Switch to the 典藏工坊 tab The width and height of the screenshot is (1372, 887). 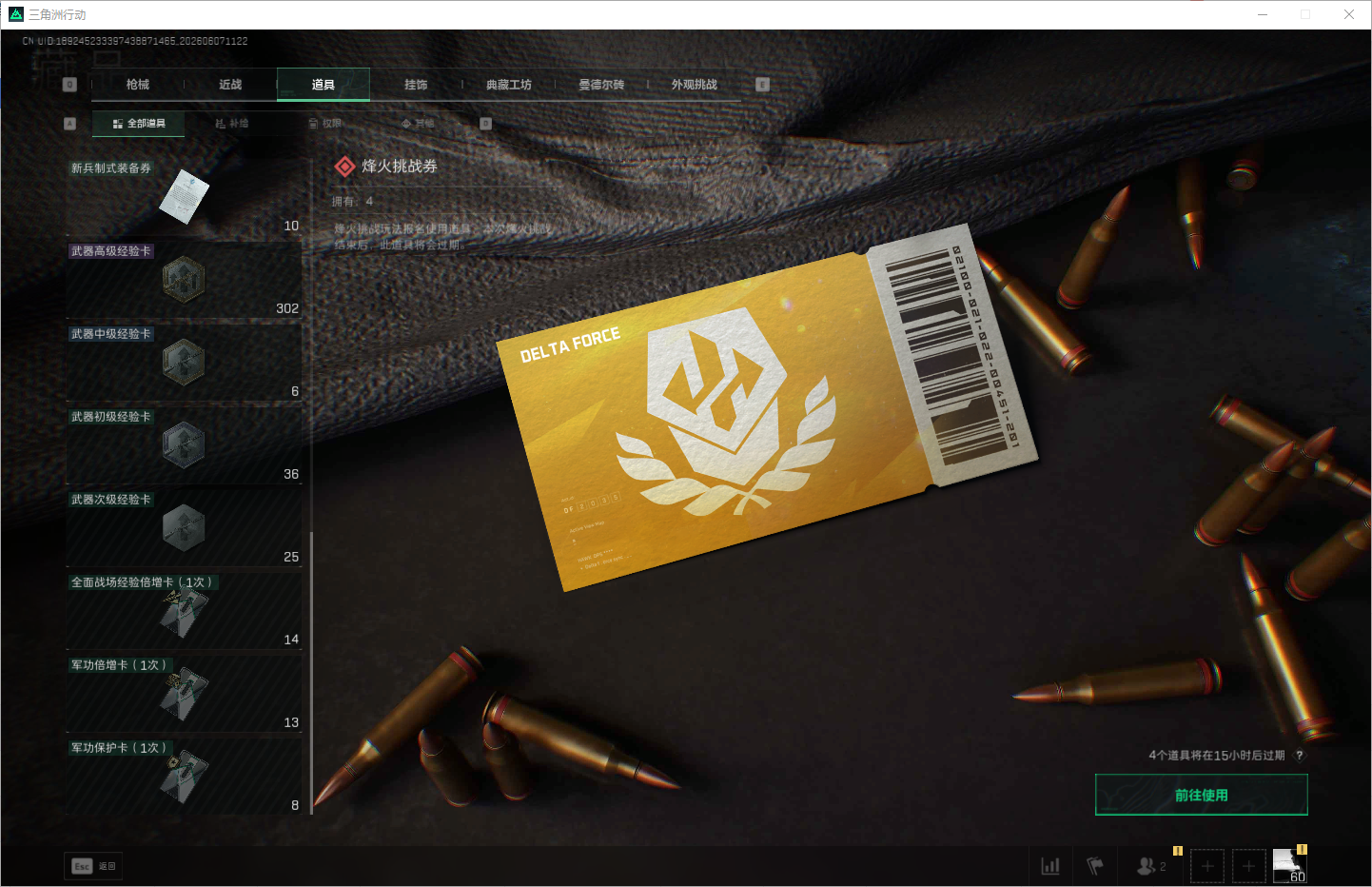point(509,85)
